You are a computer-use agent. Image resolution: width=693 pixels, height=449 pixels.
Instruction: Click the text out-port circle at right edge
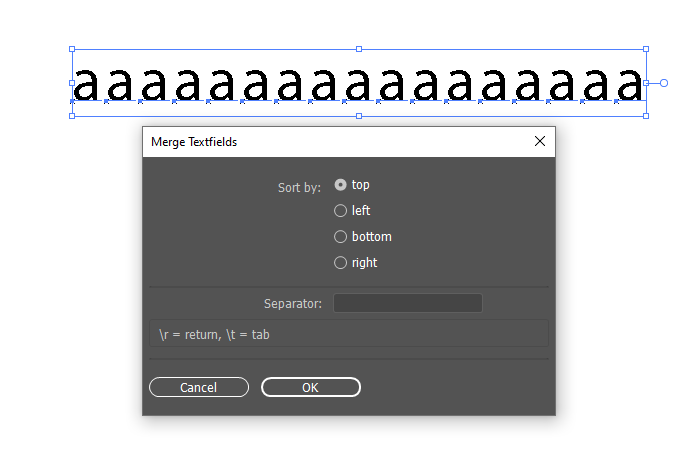(x=664, y=83)
